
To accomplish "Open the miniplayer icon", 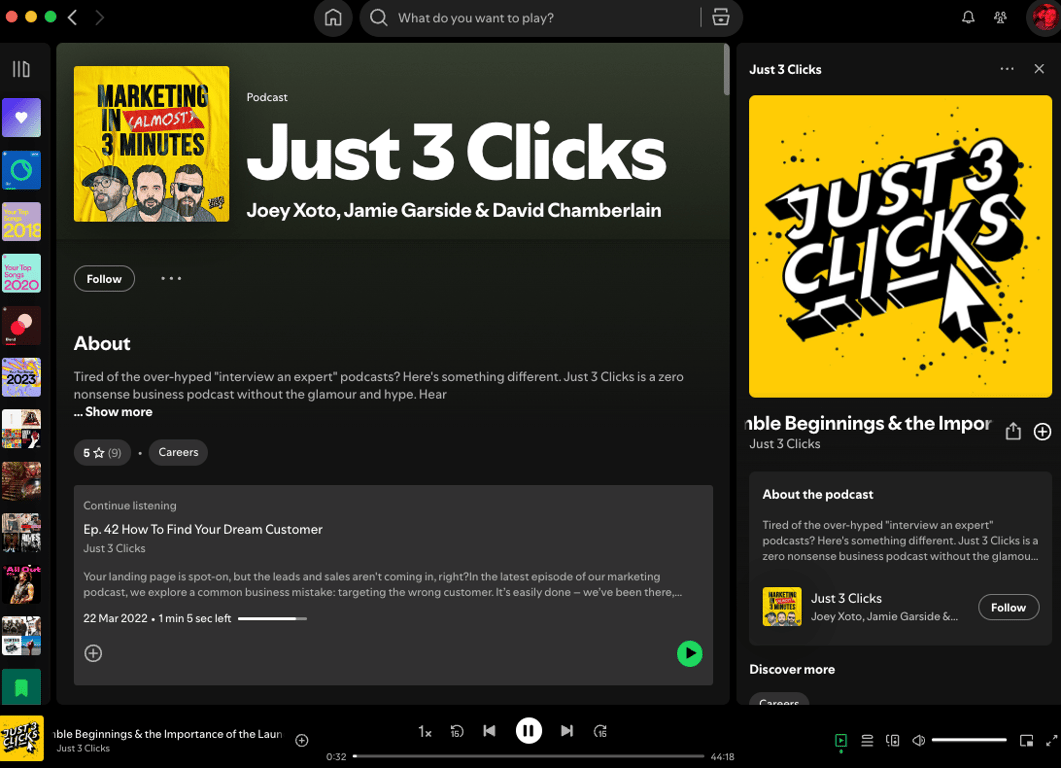I will tap(1026, 740).
